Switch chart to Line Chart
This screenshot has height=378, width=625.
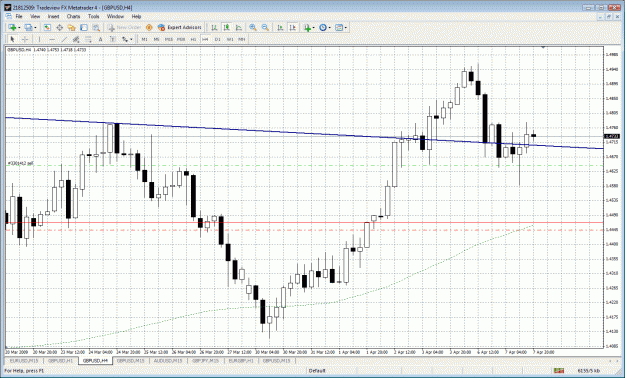point(239,28)
